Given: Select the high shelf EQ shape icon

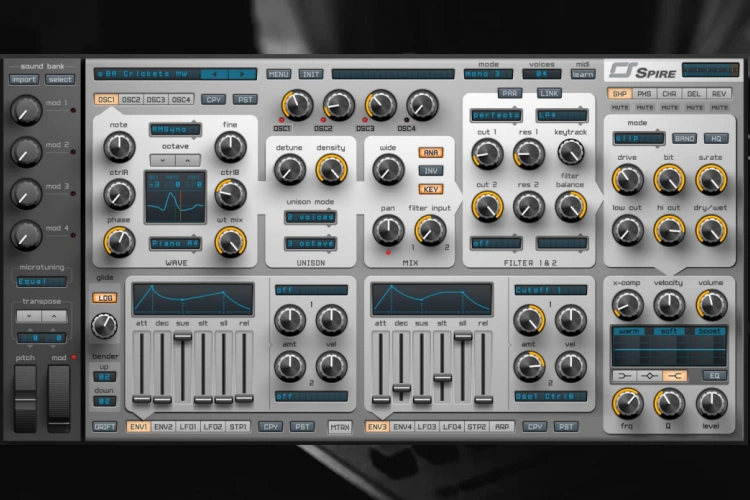Looking at the screenshot, I should click(675, 376).
